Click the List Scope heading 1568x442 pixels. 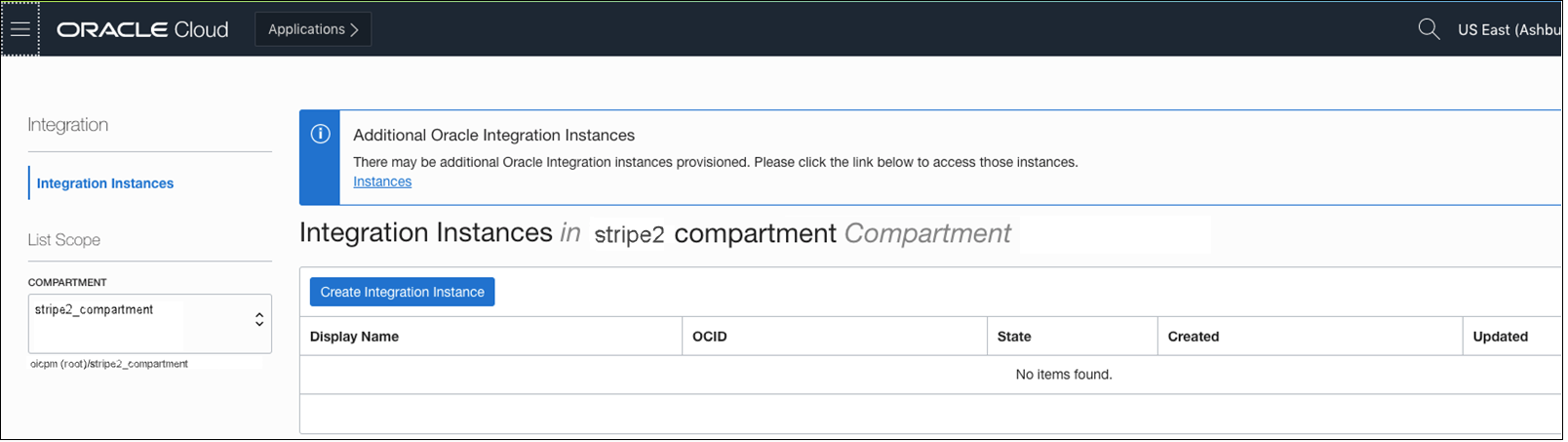coord(64,240)
